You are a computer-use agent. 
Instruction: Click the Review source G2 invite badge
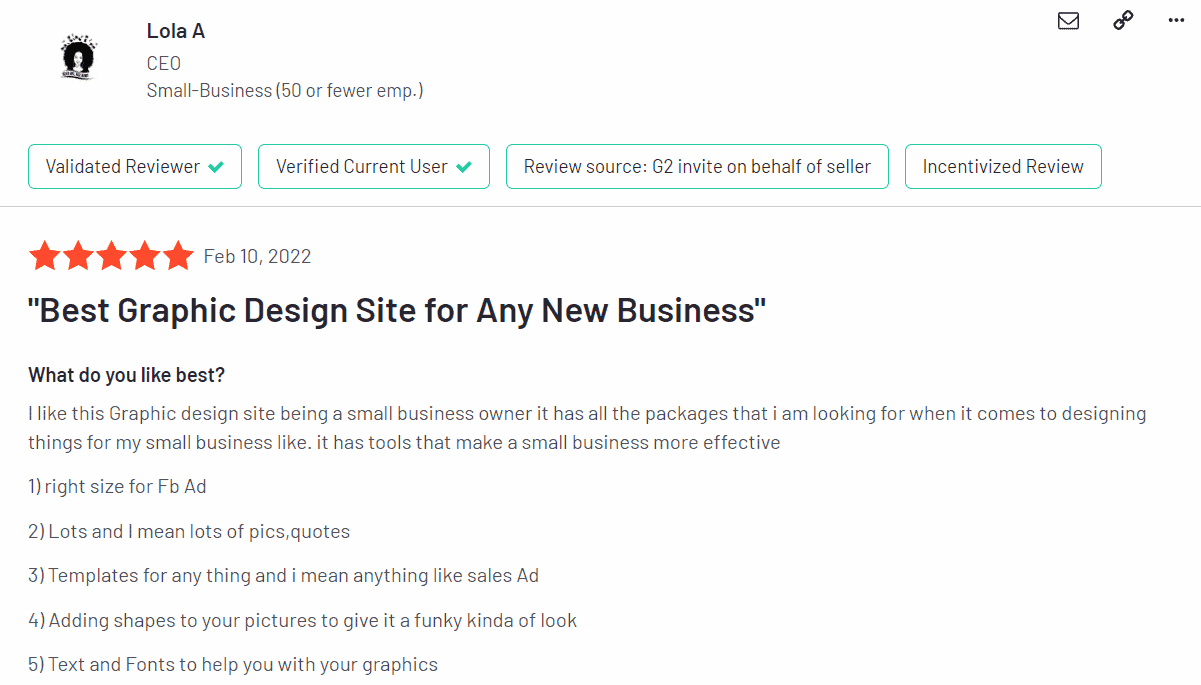coord(697,167)
